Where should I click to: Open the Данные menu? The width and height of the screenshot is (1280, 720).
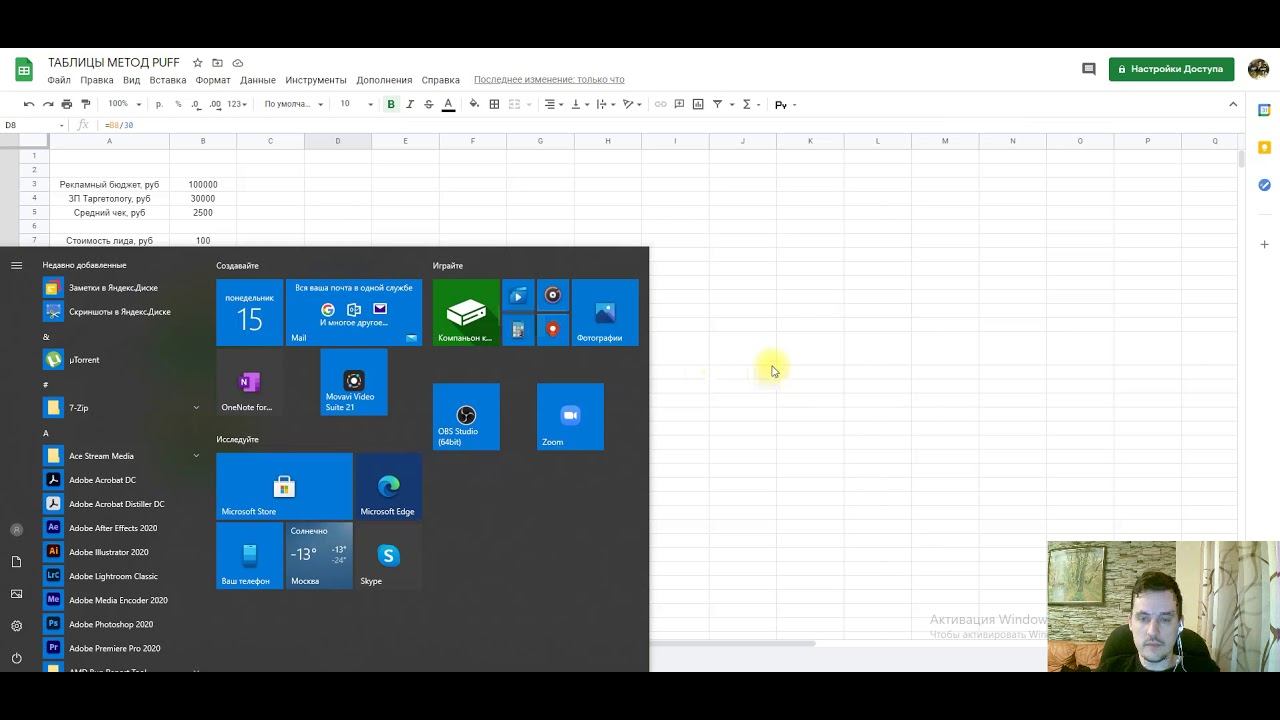click(x=258, y=80)
